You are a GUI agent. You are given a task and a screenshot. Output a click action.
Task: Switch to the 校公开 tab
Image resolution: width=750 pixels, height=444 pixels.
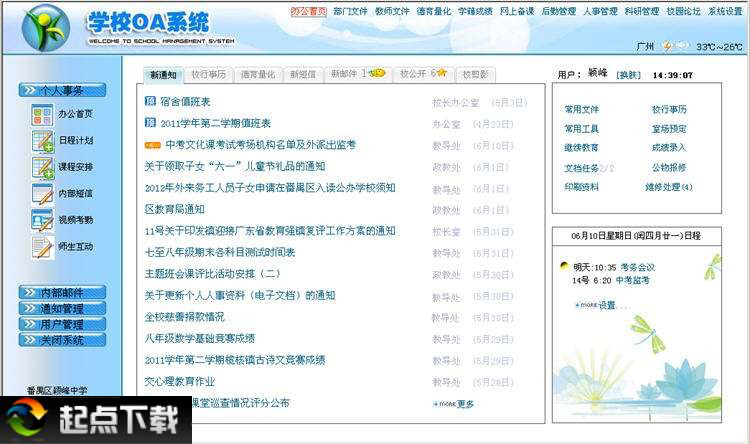click(423, 74)
